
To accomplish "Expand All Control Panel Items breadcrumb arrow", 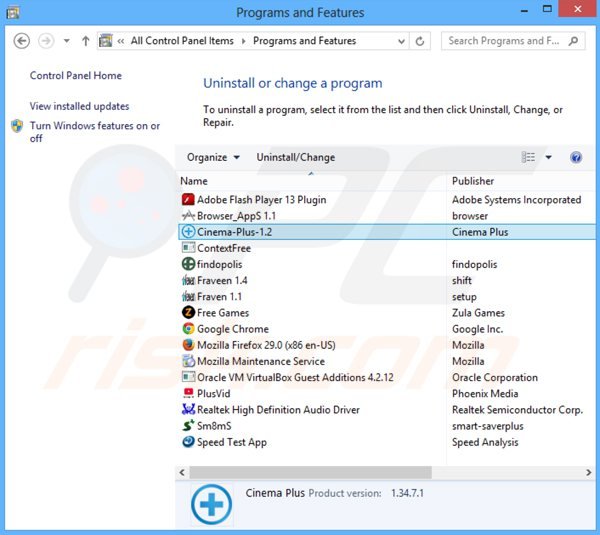I will click(x=243, y=41).
